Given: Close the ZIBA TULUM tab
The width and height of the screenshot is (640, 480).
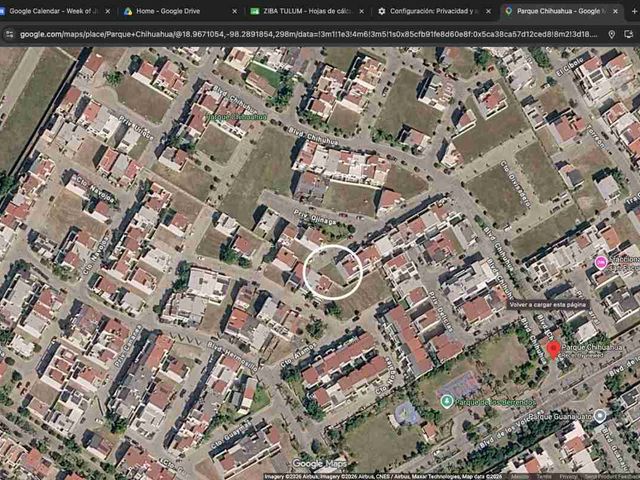Looking at the screenshot, I should (362, 11).
